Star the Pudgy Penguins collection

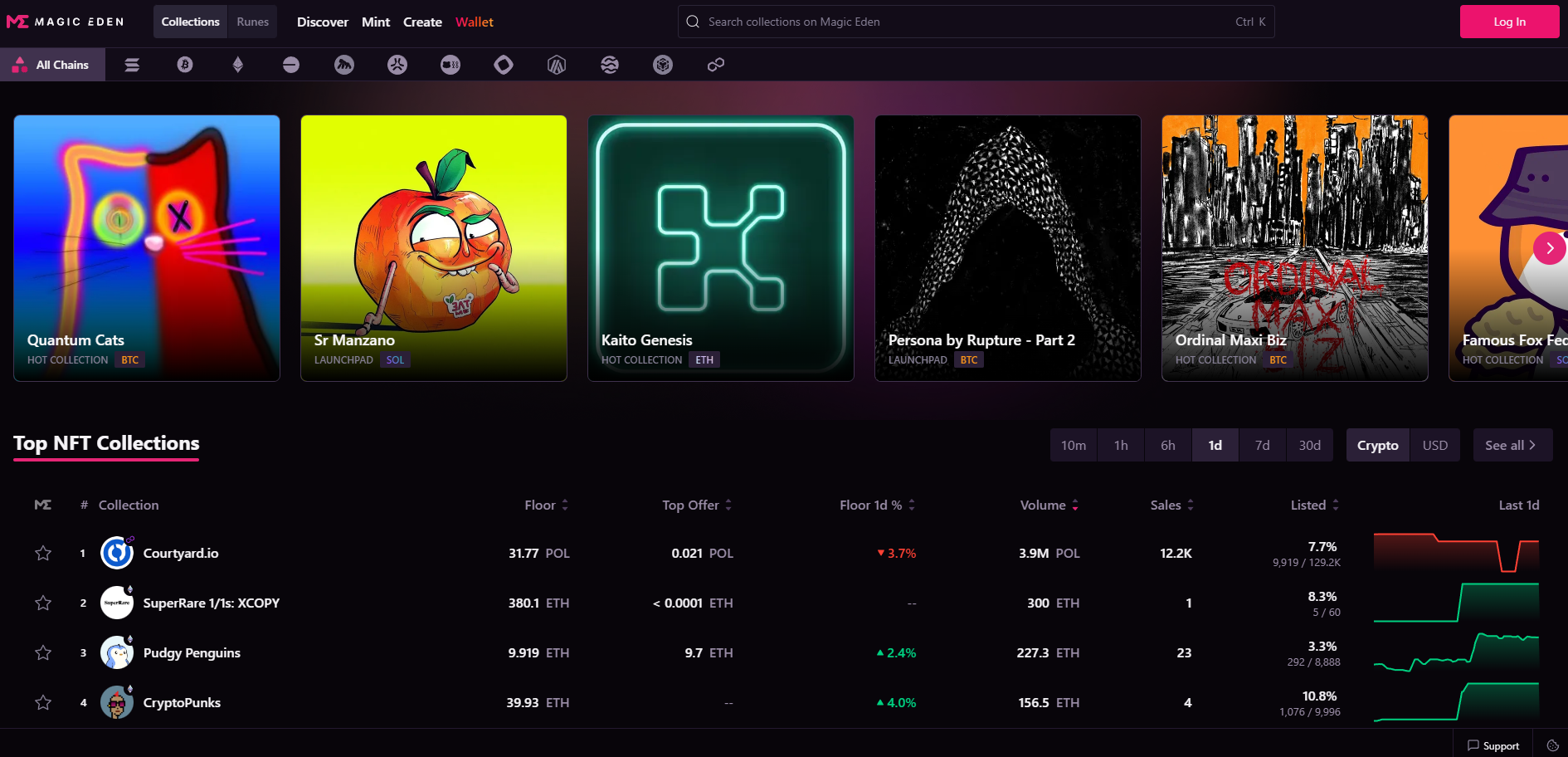pos(43,653)
